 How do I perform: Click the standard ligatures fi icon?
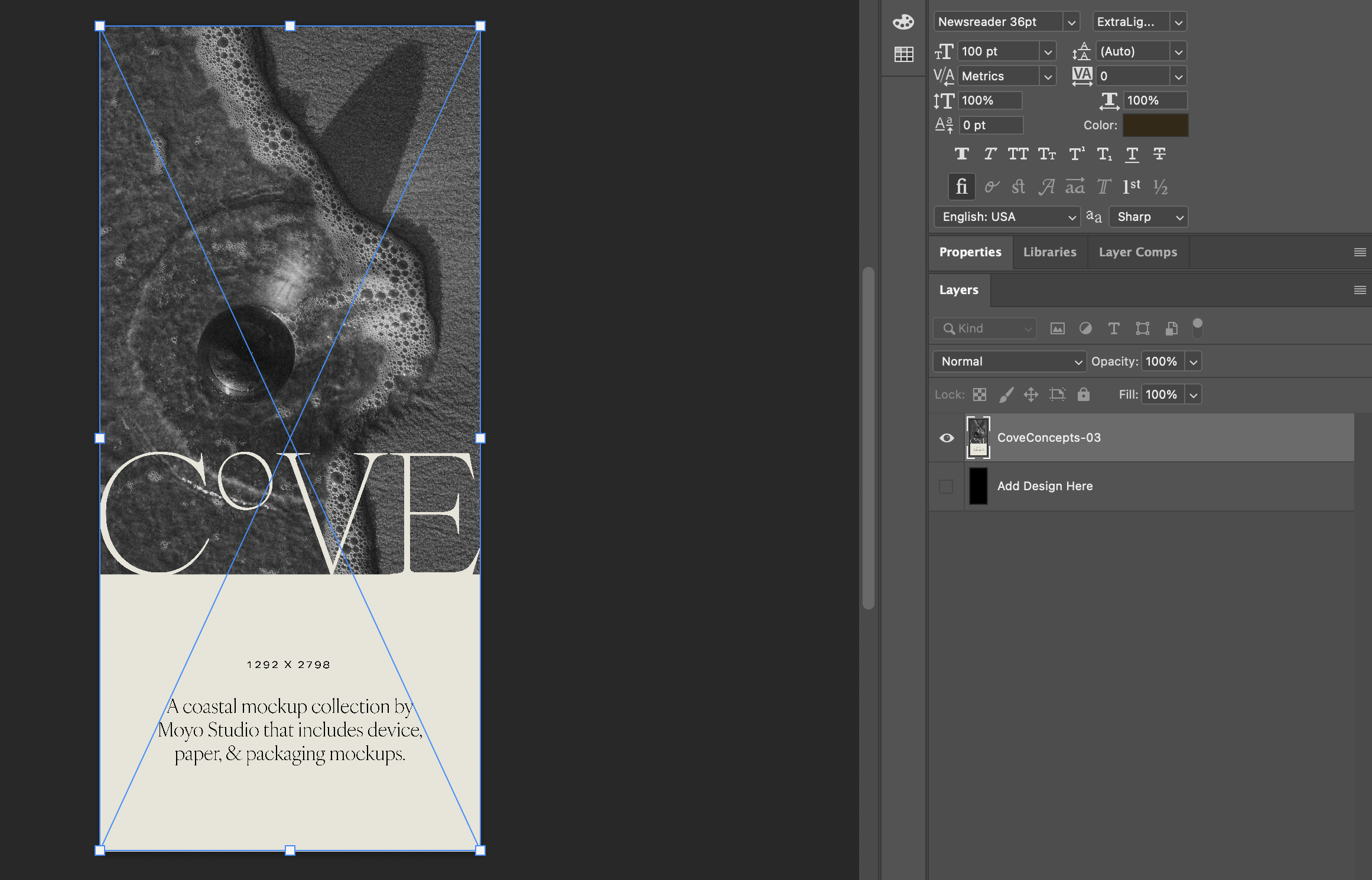[x=961, y=187]
